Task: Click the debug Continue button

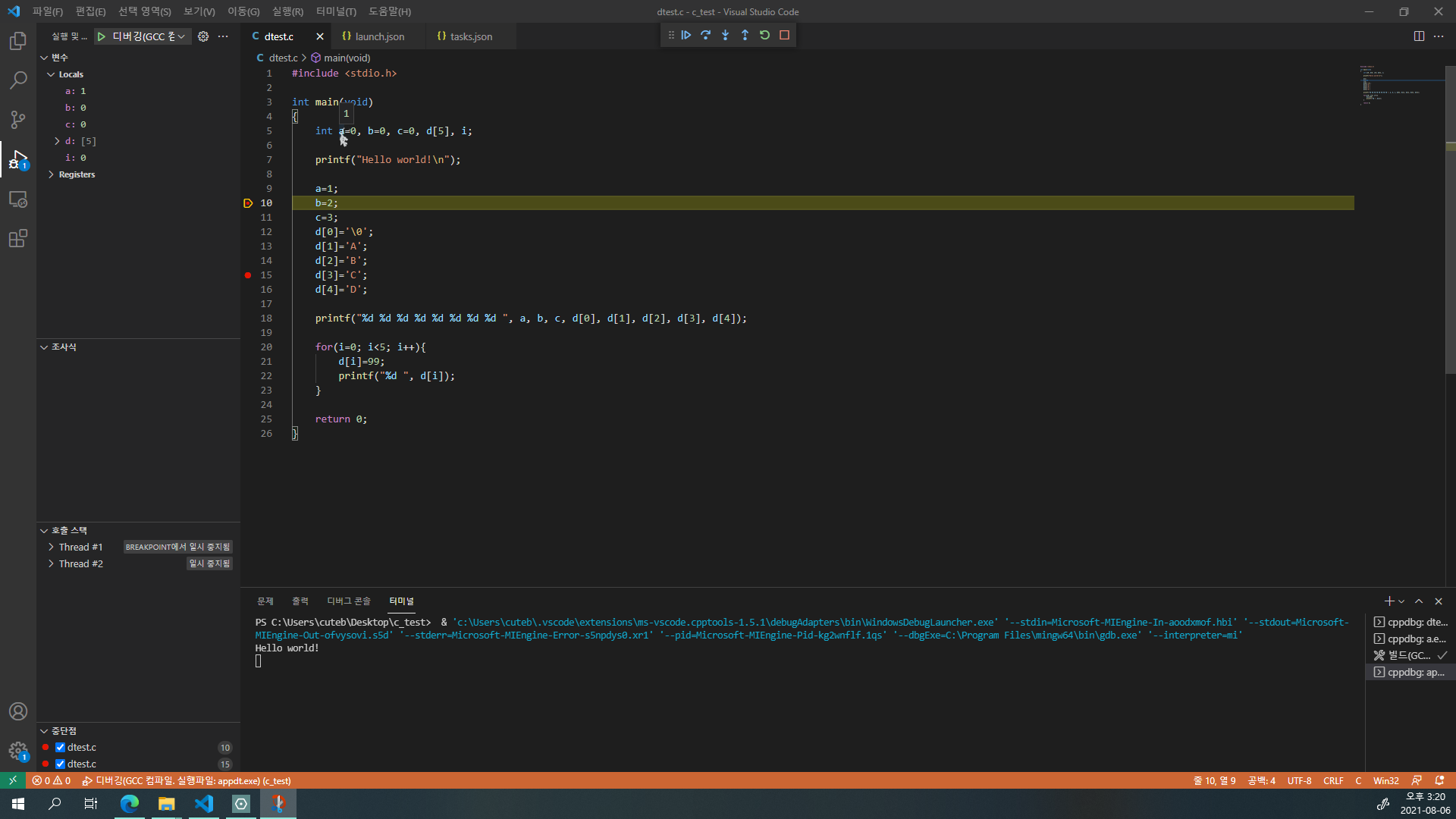Action: pos(686,35)
